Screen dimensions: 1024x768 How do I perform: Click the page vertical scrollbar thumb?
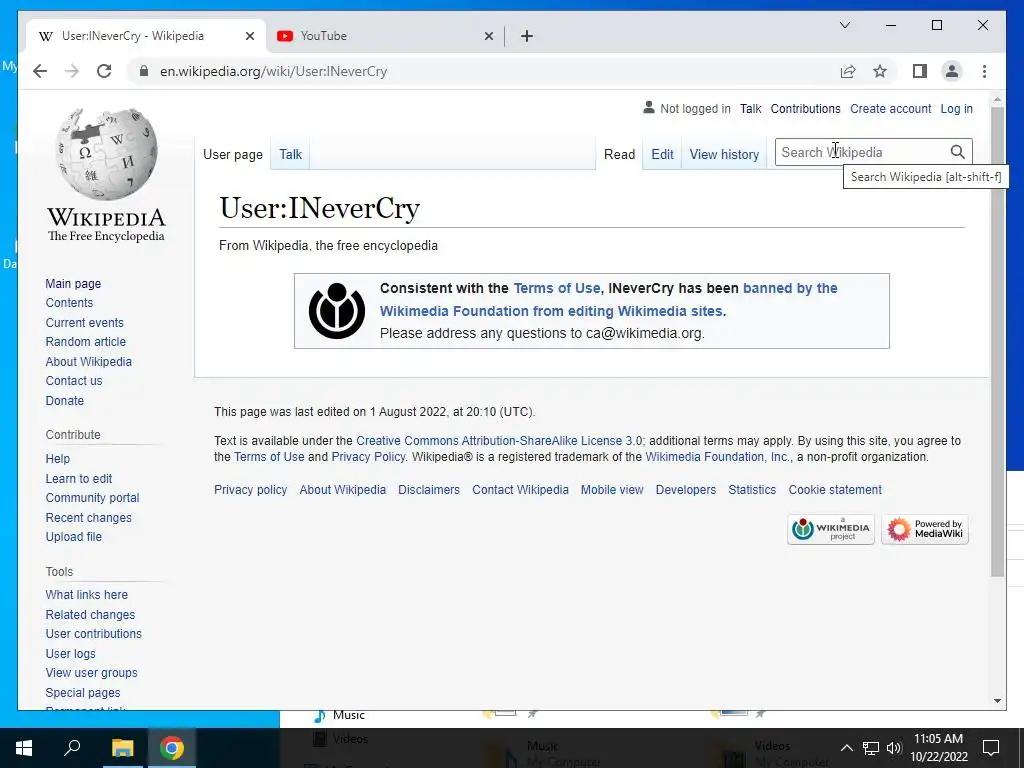[x=997, y=342]
